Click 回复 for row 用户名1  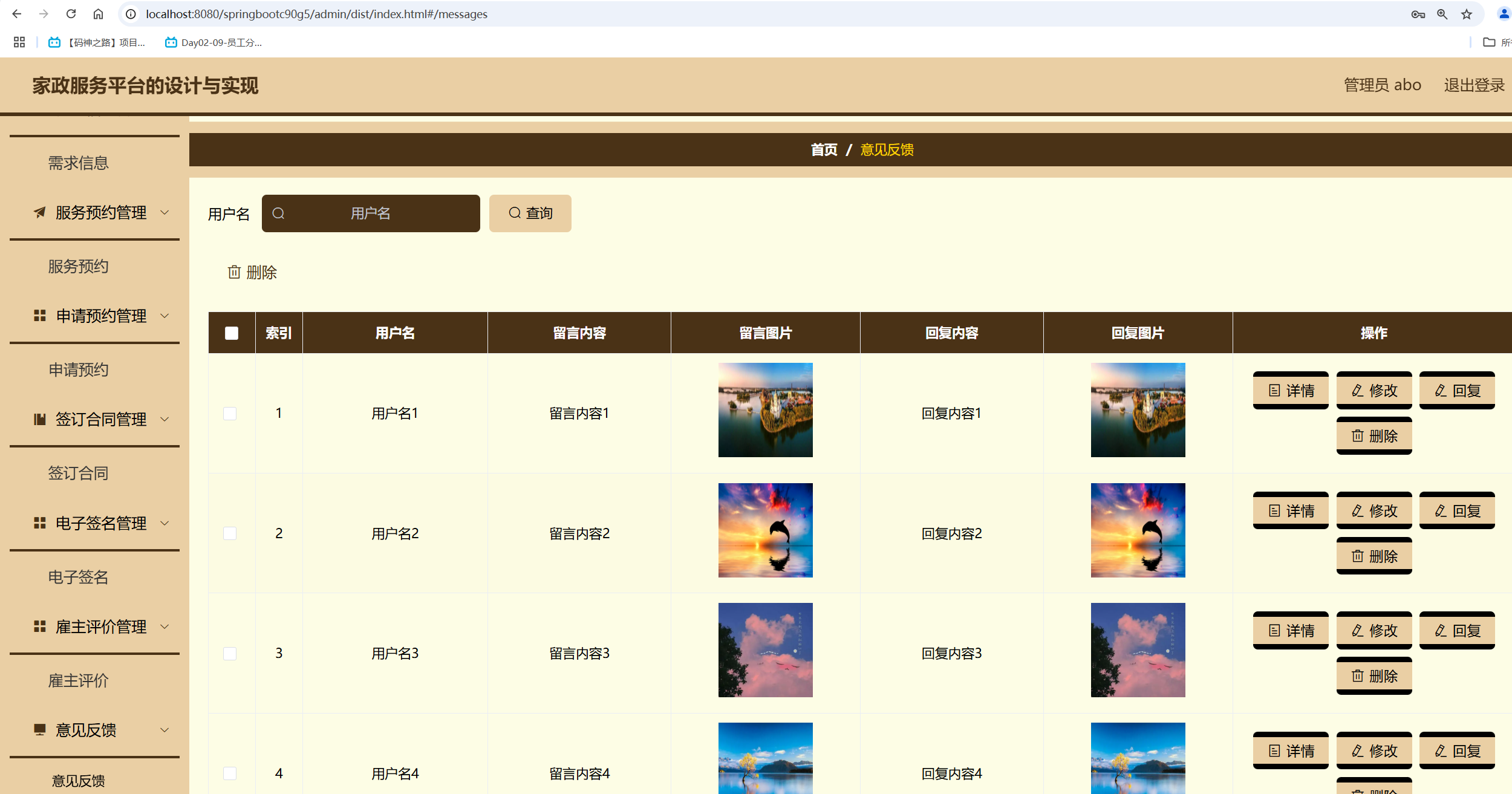click(1457, 391)
